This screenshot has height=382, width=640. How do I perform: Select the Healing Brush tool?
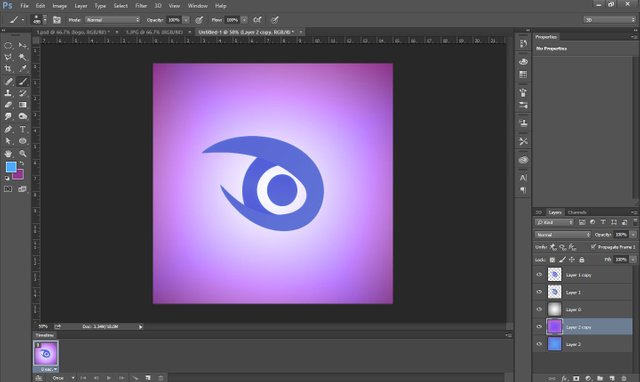8,81
